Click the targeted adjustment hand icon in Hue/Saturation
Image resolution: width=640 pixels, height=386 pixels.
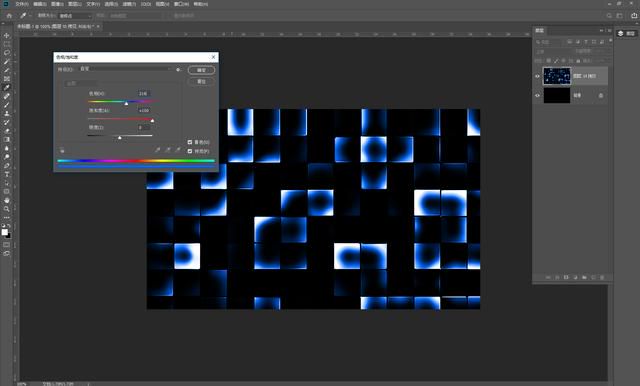pos(62,150)
